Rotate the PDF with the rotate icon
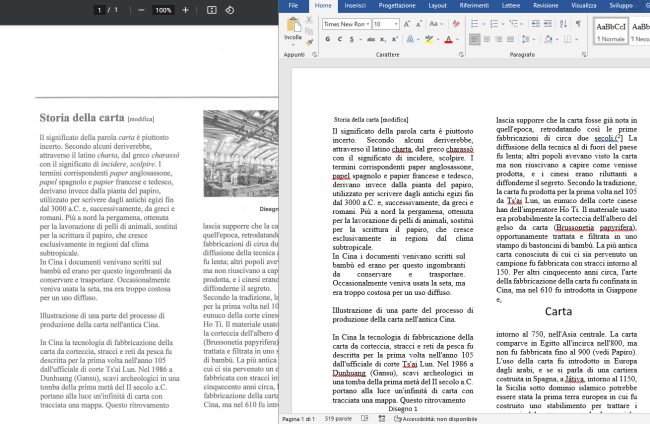This screenshot has width=650, height=424. pos(230,10)
